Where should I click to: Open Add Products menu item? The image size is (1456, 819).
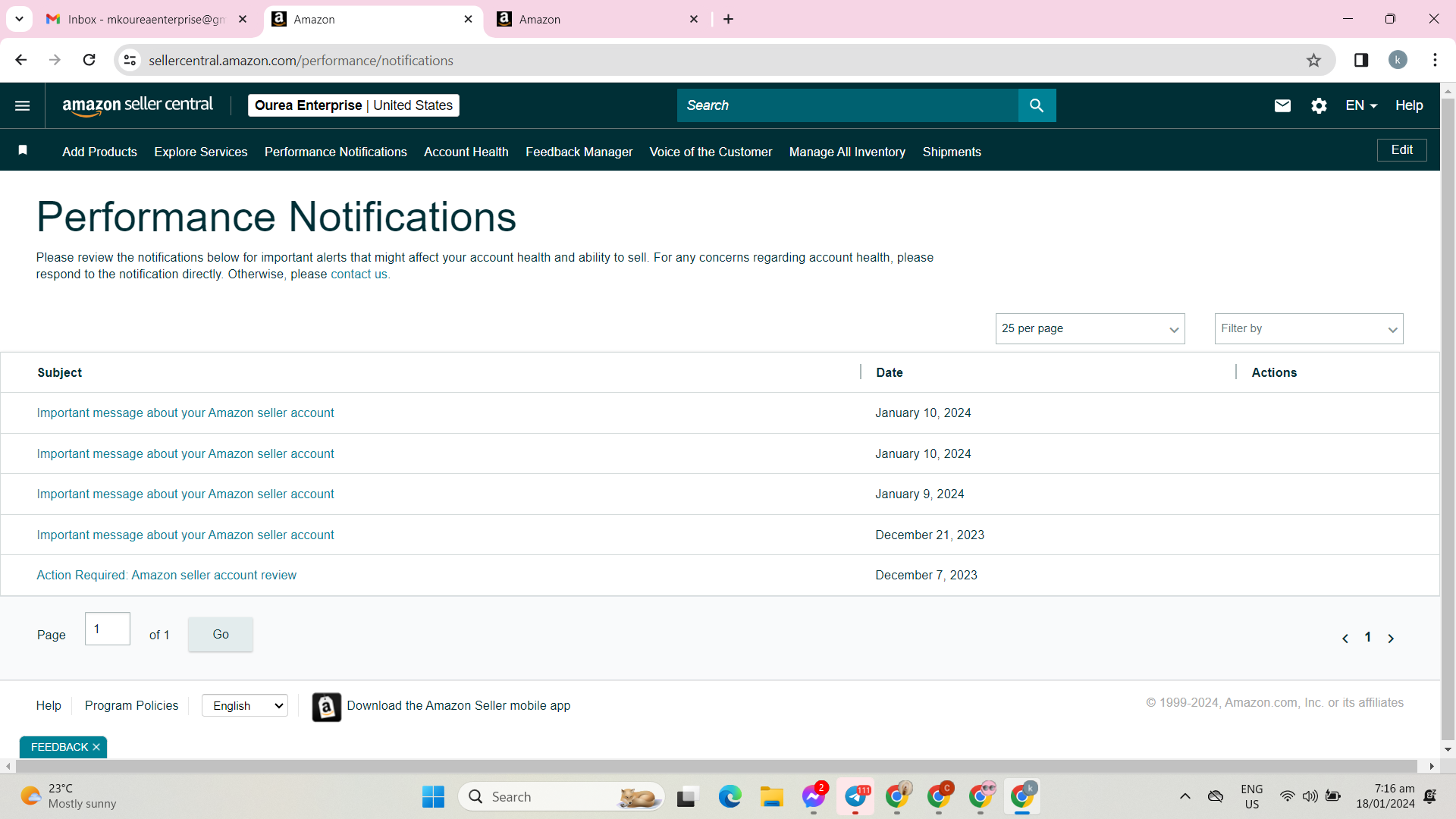click(x=99, y=152)
